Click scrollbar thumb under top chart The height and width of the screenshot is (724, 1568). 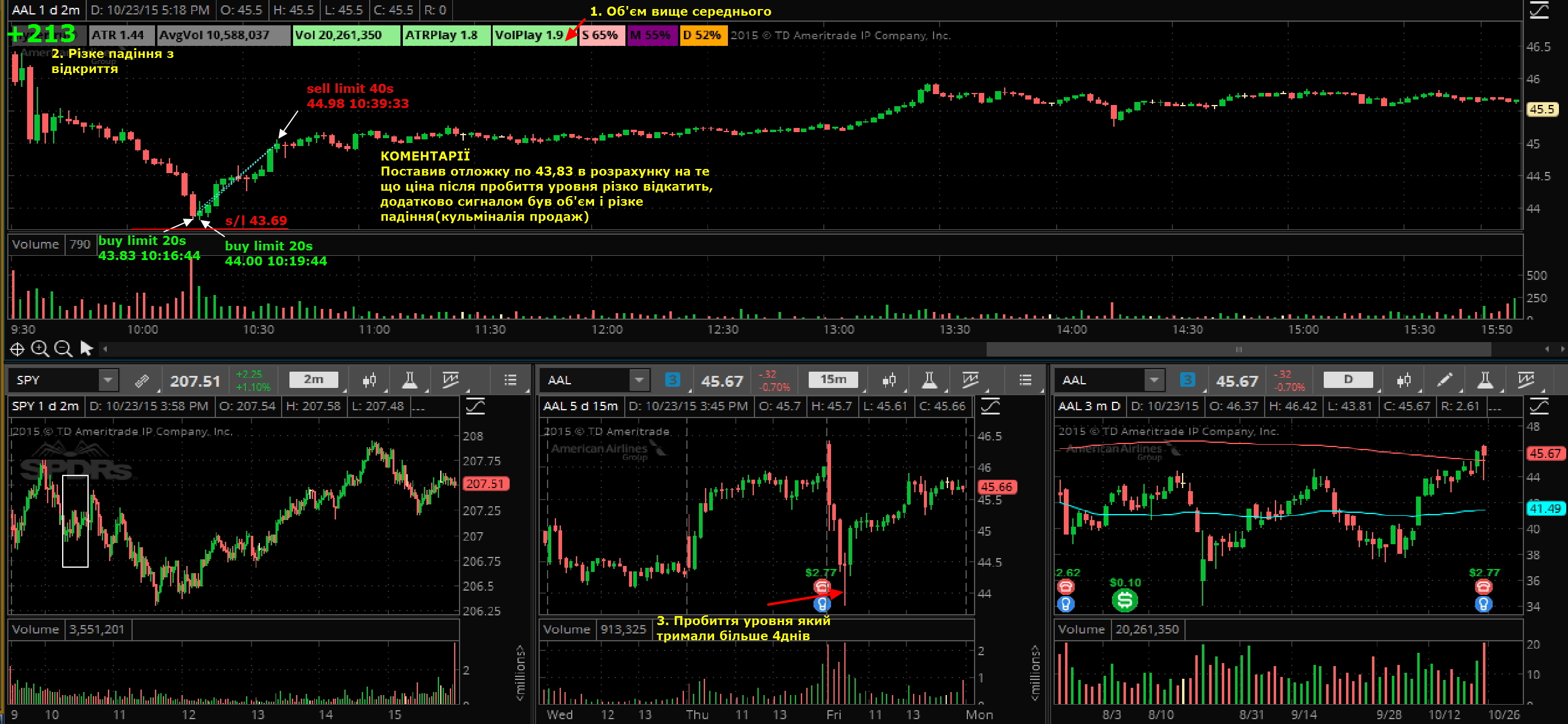[x=1238, y=349]
